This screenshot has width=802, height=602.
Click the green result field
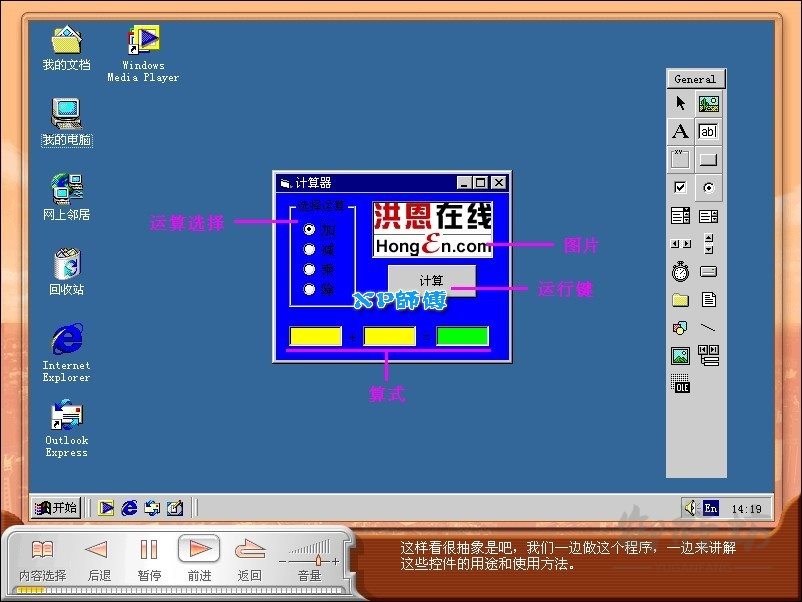point(462,336)
